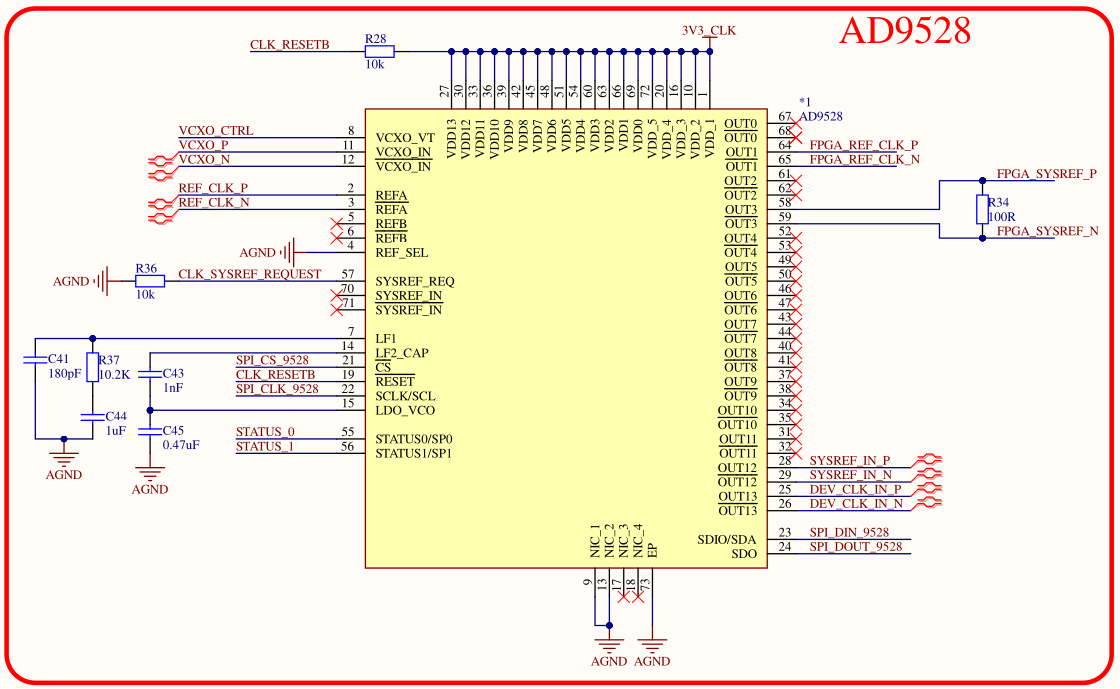Image resolution: width=1120 pixels, height=689 pixels.
Task: Select the DEV_CLK_IN_P net label
Action: [x=855, y=489]
